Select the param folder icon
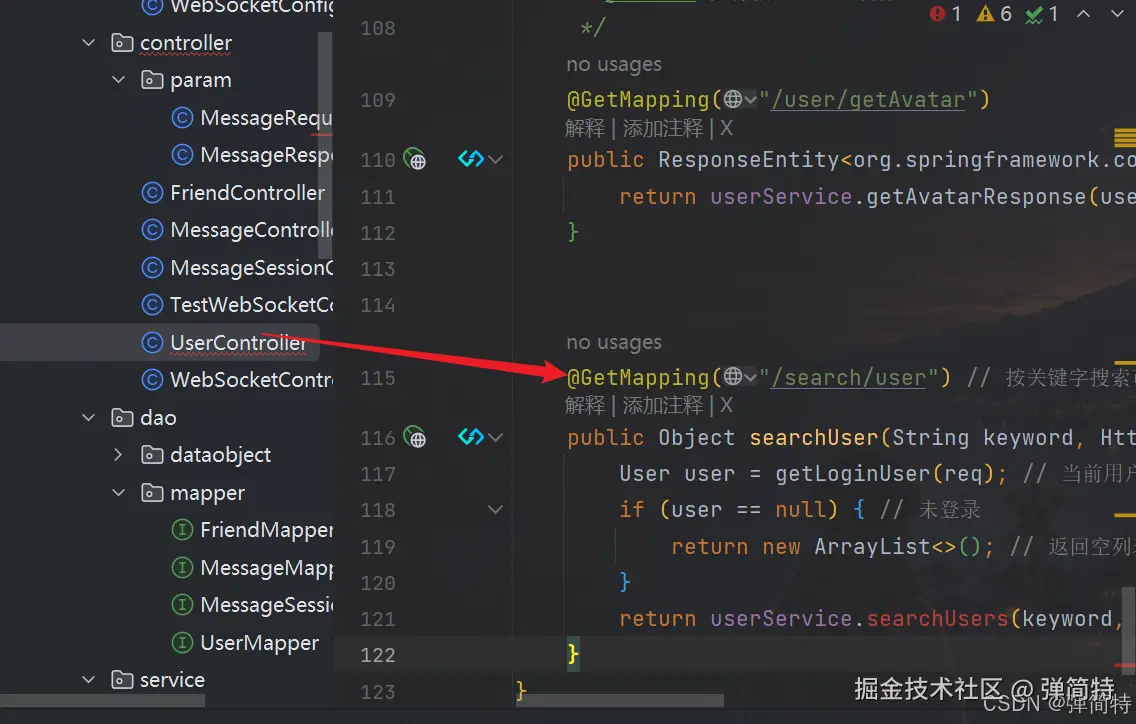 [151, 80]
